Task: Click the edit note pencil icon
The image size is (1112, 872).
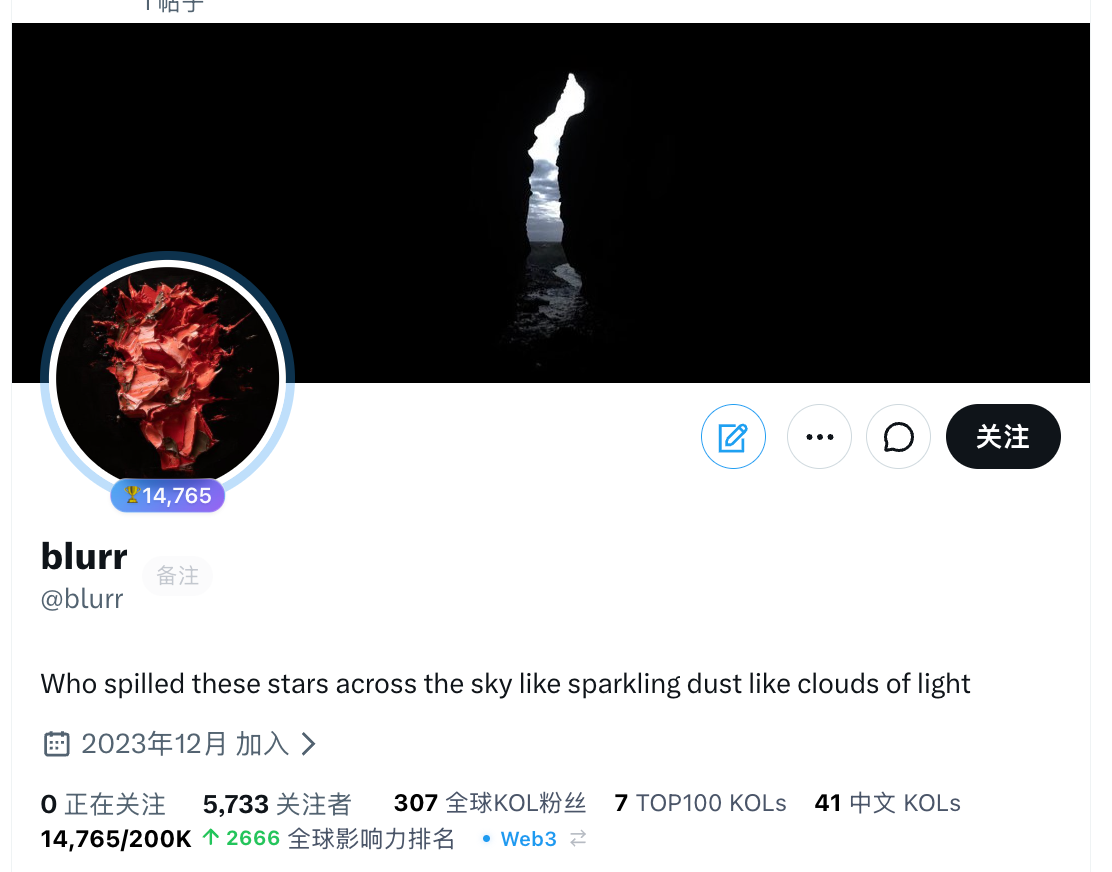Action: tap(733, 437)
